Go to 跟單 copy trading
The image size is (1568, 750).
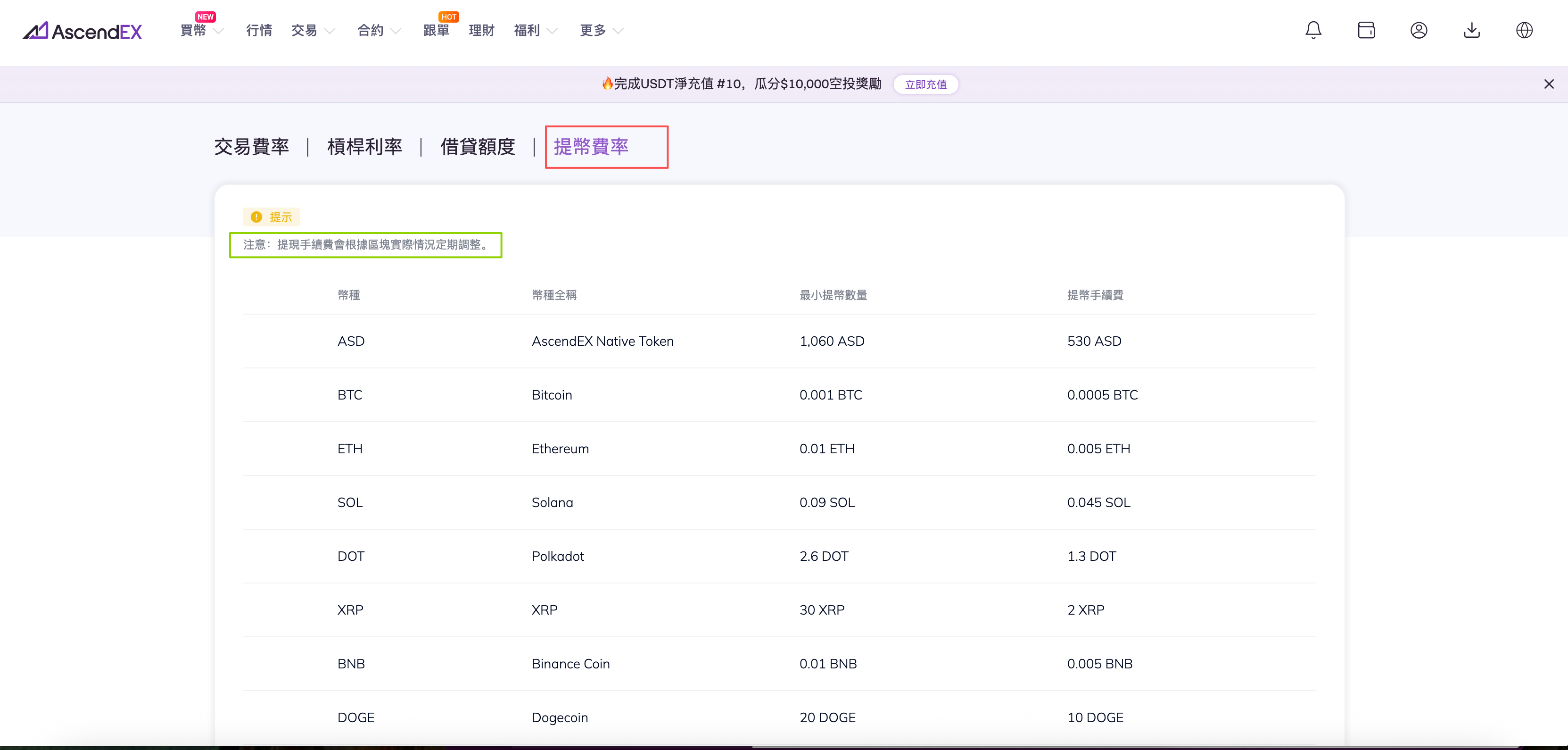pos(436,31)
